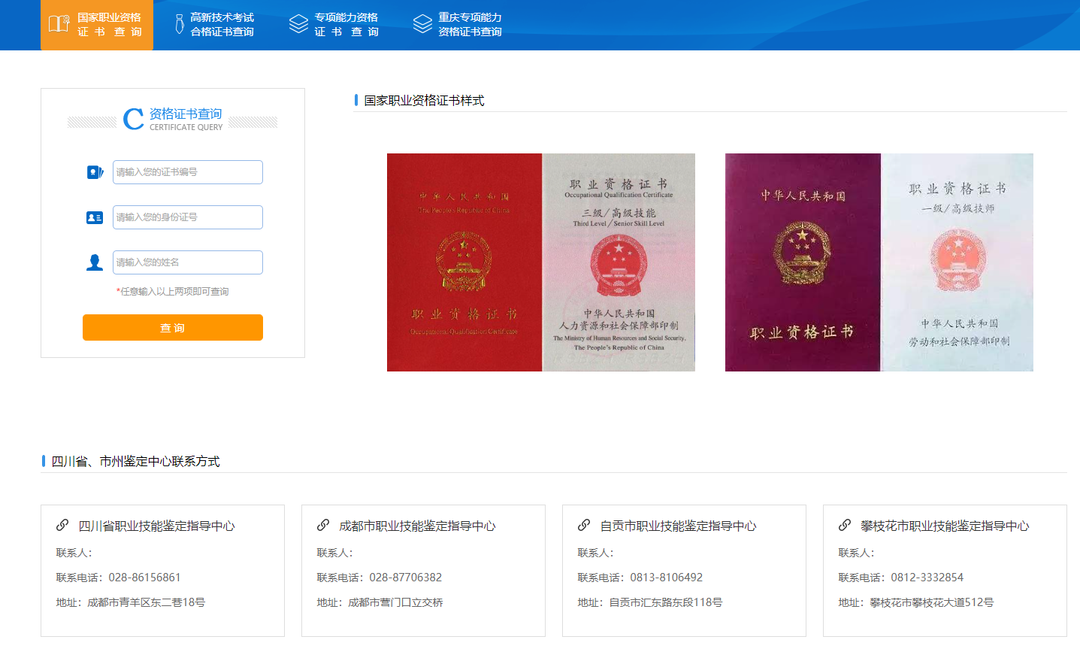Click phone number 028-87706382

tap(406, 577)
